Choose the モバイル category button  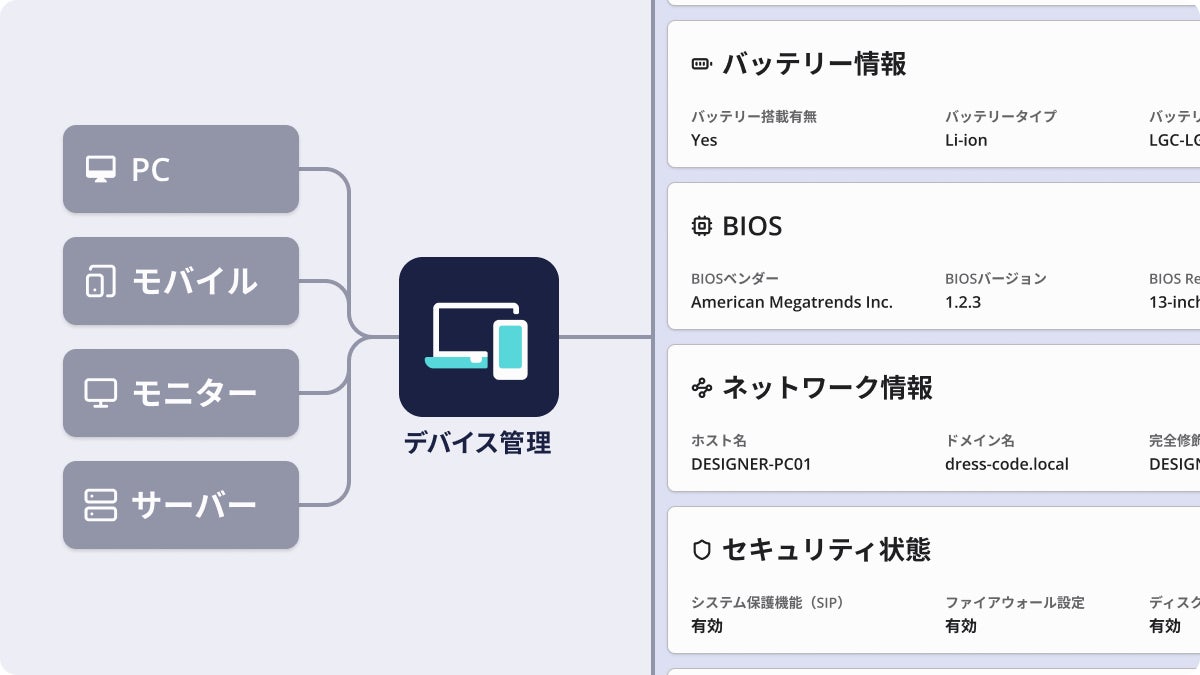point(181,281)
